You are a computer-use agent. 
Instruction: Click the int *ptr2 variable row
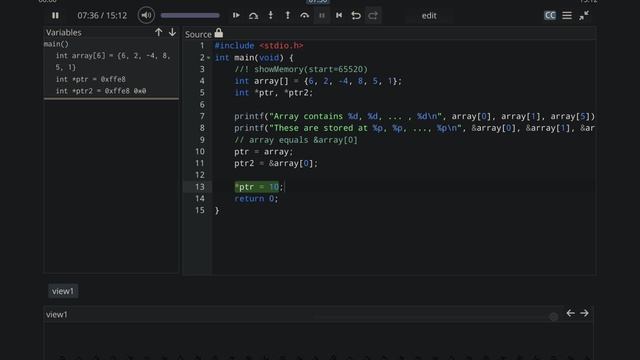pos(101,91)
